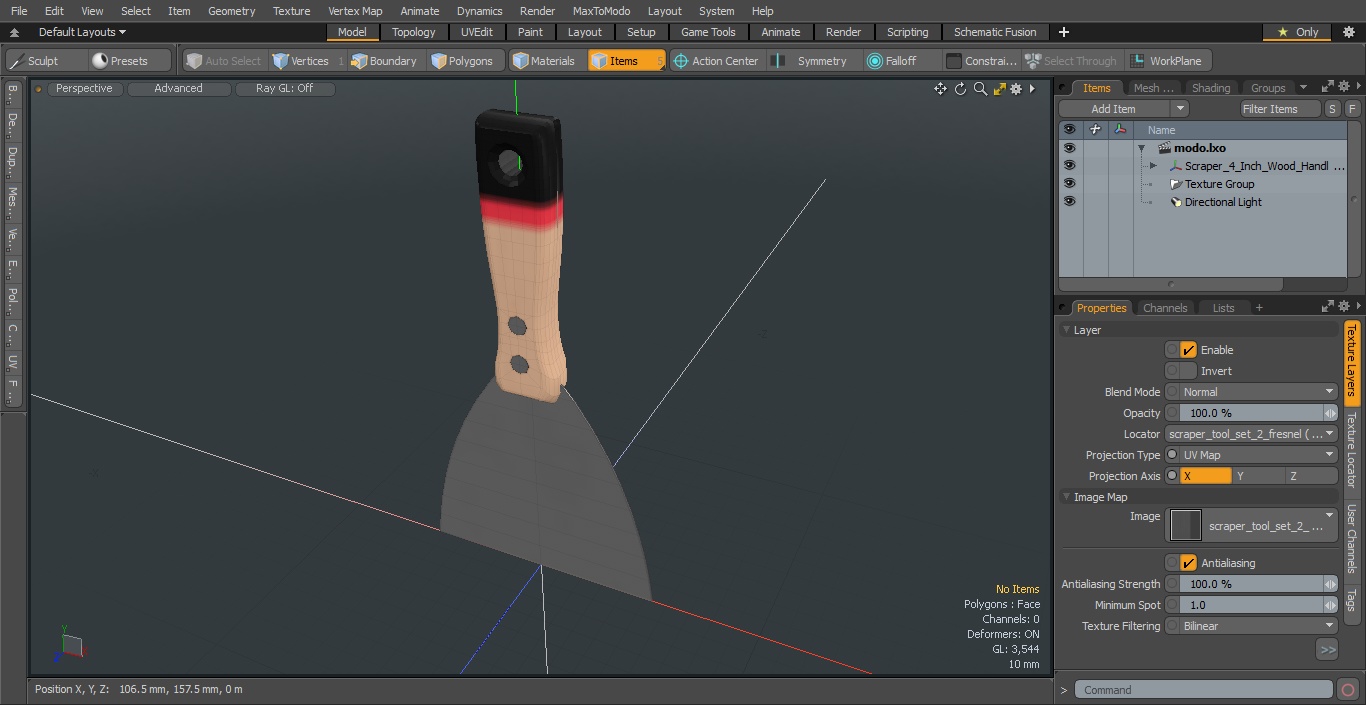Switch to the Channels tab
Screen dimensions: 1366x705
pyautogui.click(x=1165, y=308)
